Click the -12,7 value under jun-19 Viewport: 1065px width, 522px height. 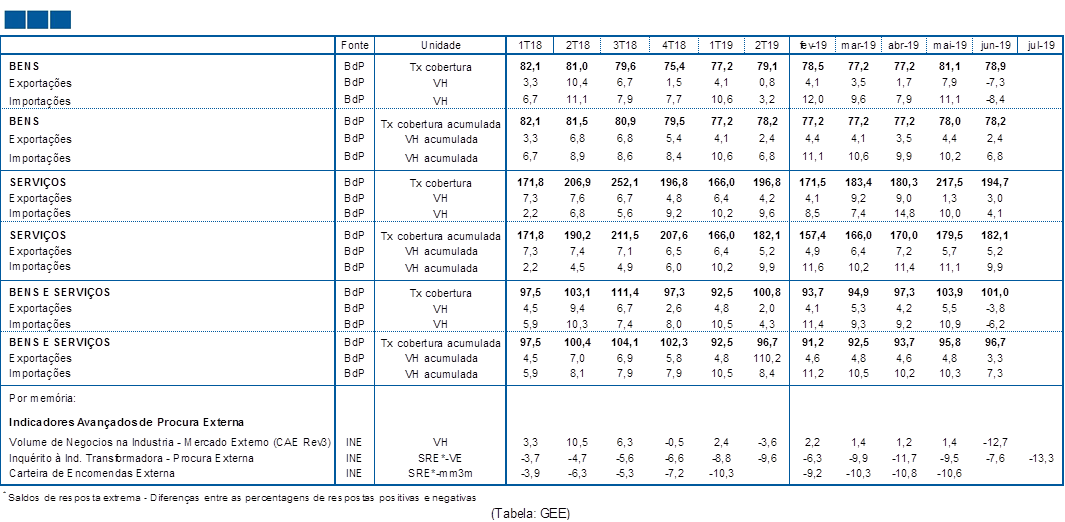click(x=996, y=443)
